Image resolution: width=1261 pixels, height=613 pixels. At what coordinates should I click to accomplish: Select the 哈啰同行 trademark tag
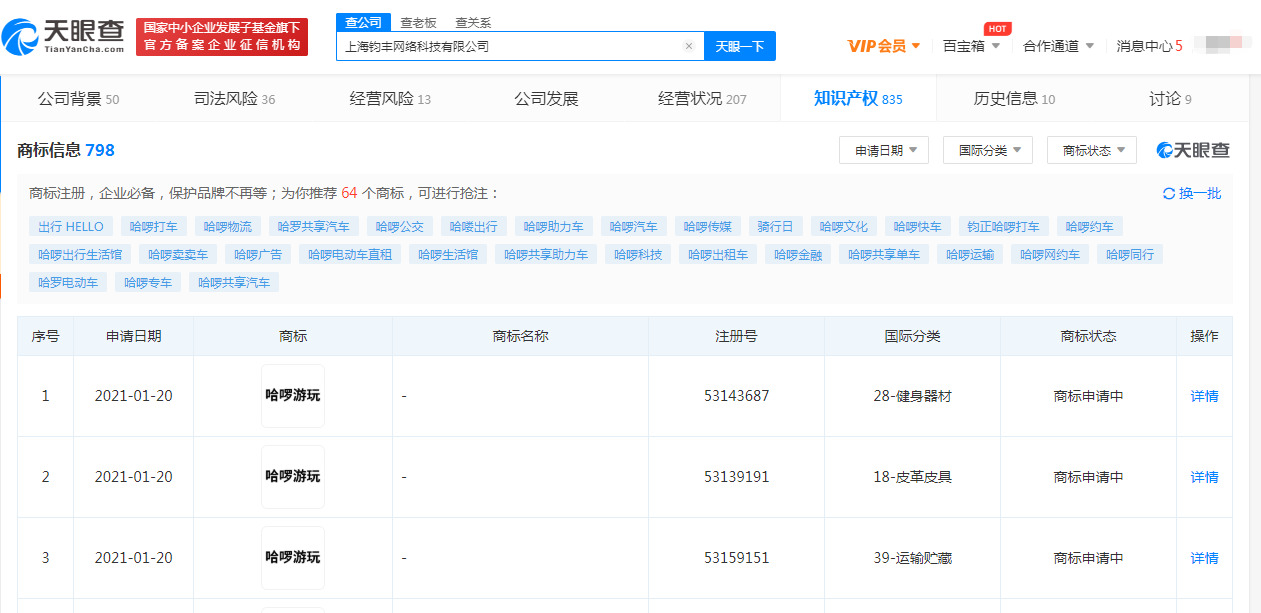coord(1130,254)
